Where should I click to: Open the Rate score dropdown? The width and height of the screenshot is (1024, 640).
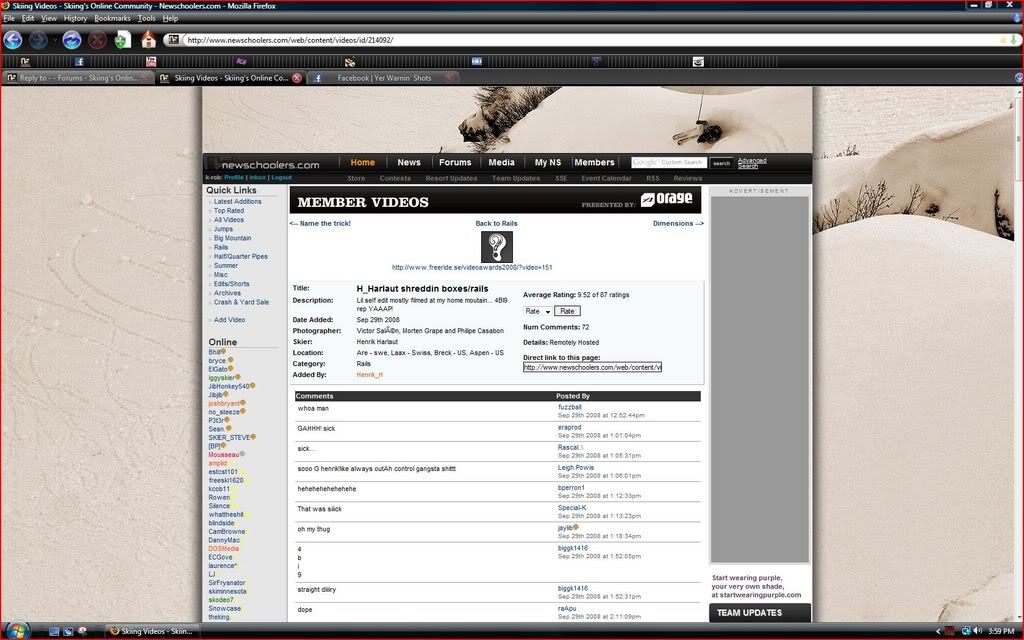click(x=538, y=311)
